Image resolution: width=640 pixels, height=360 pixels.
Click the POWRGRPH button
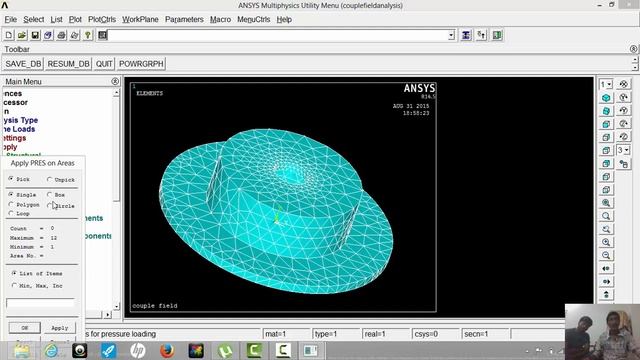(x=141, y=64)
